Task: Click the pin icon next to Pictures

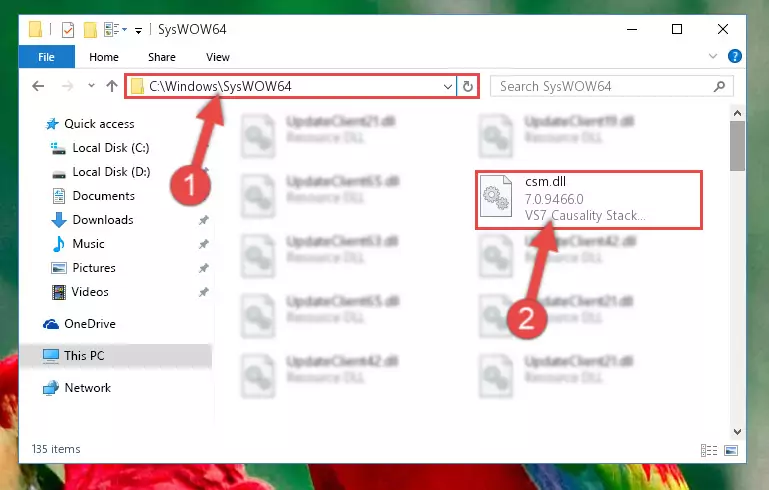Action: (x=203, y=268)
